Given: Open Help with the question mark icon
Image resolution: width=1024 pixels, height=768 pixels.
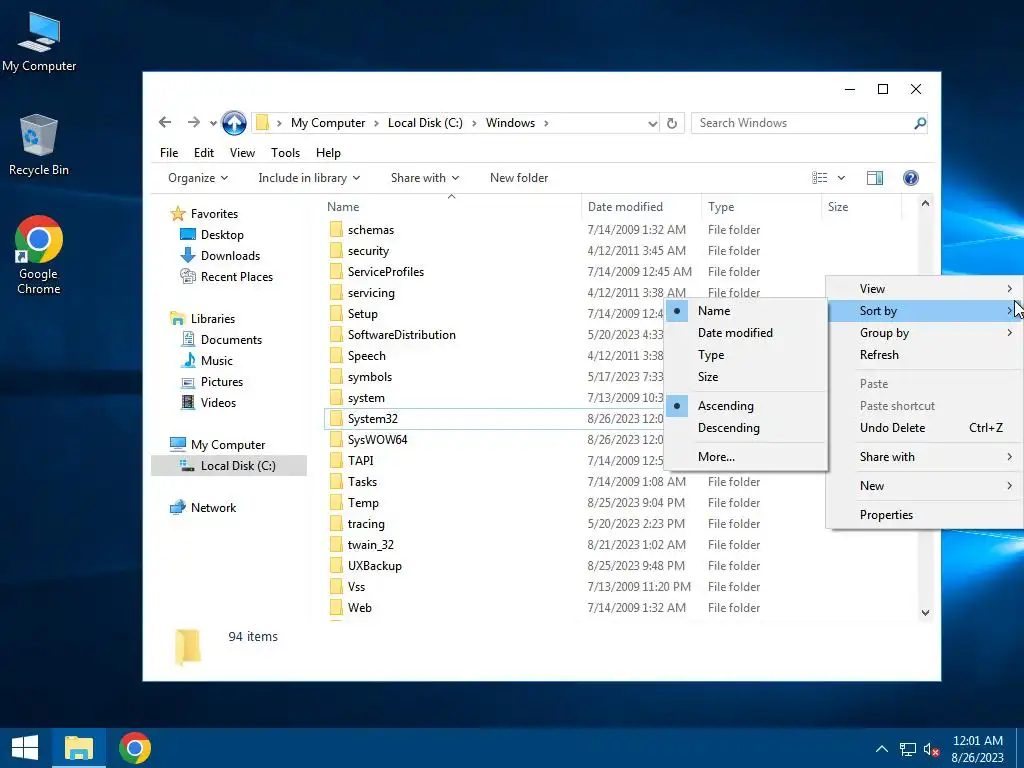Looking at the screenshot, I should point(910,178).
